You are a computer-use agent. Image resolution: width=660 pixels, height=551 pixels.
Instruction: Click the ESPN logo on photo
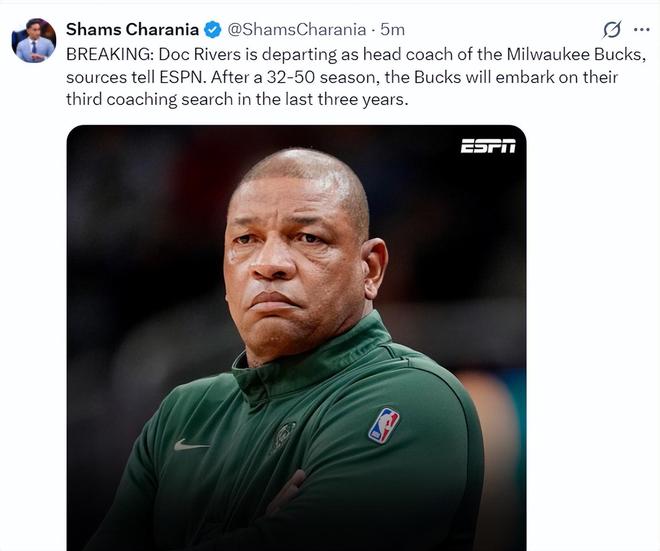[x=488, y=146]
